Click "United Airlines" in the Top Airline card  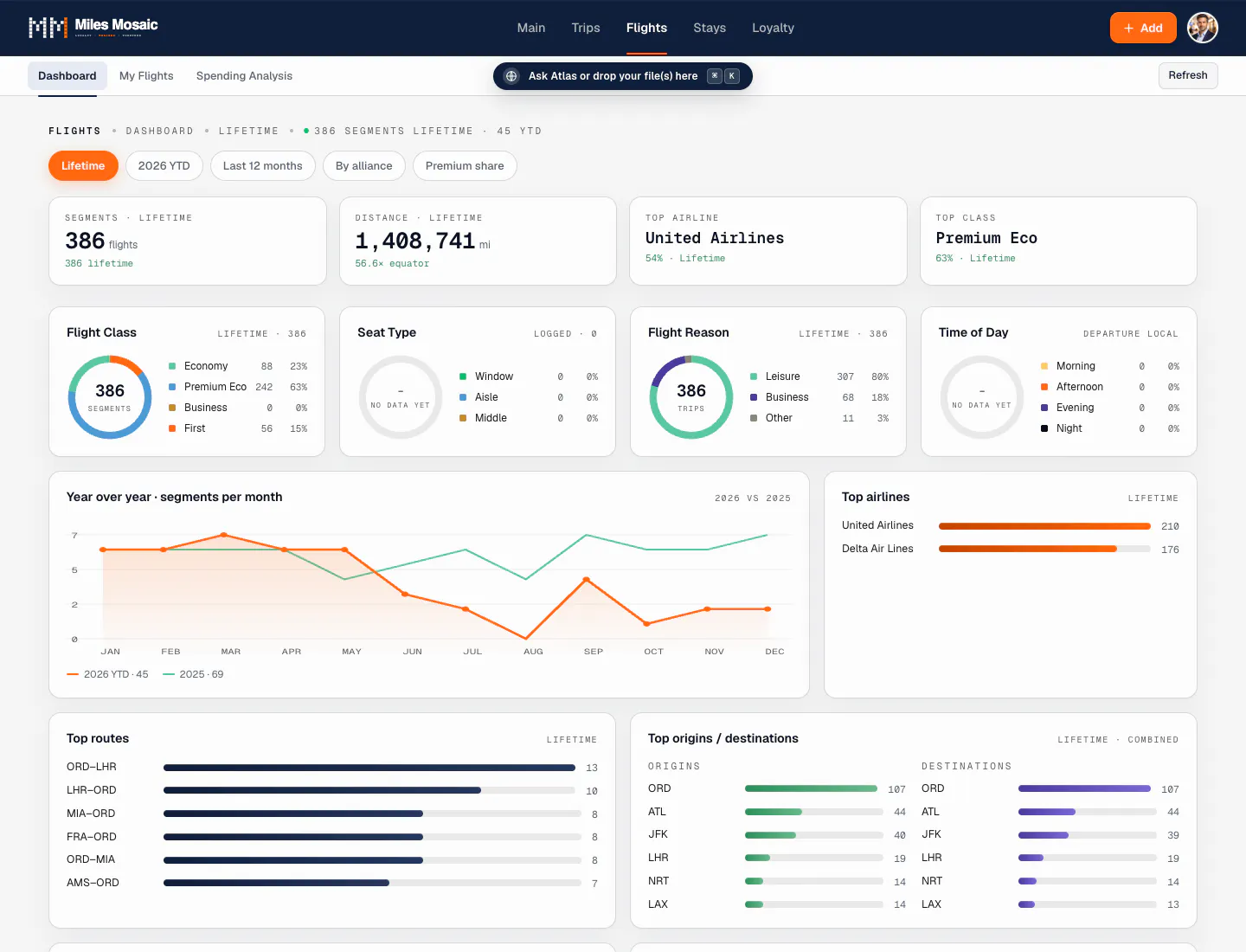click(x=715, y=238)
